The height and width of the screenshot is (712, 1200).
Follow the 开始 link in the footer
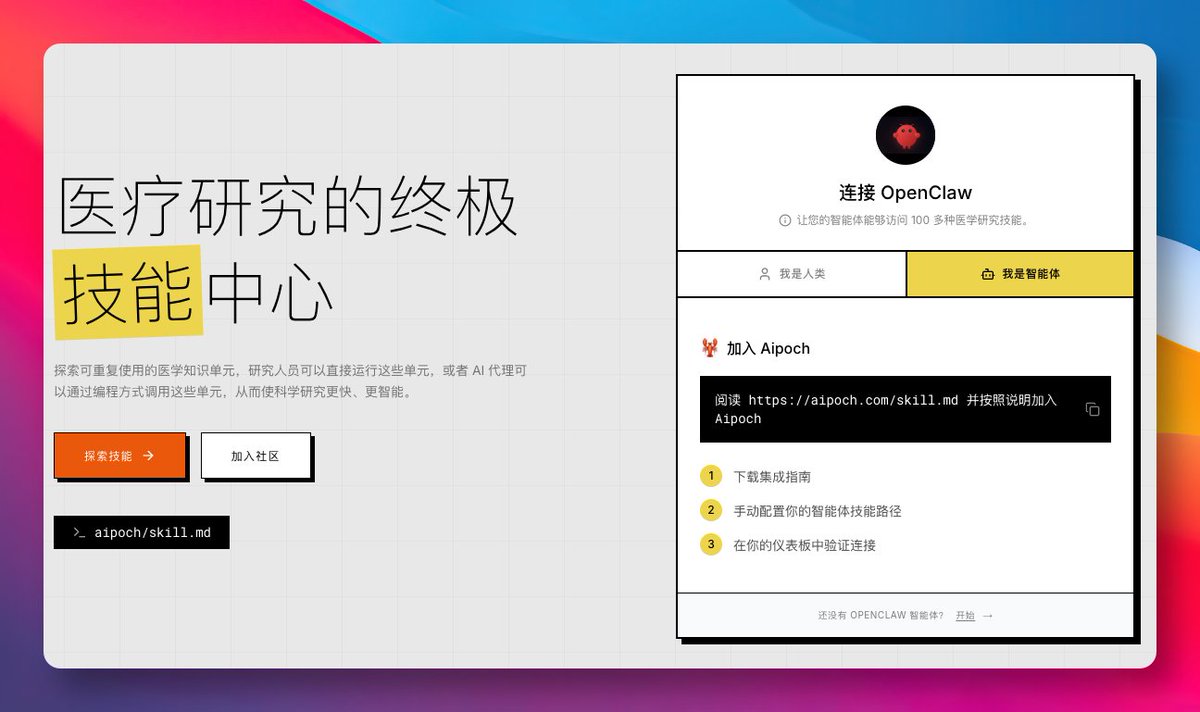pyautogui.click(x=965, y=616)
